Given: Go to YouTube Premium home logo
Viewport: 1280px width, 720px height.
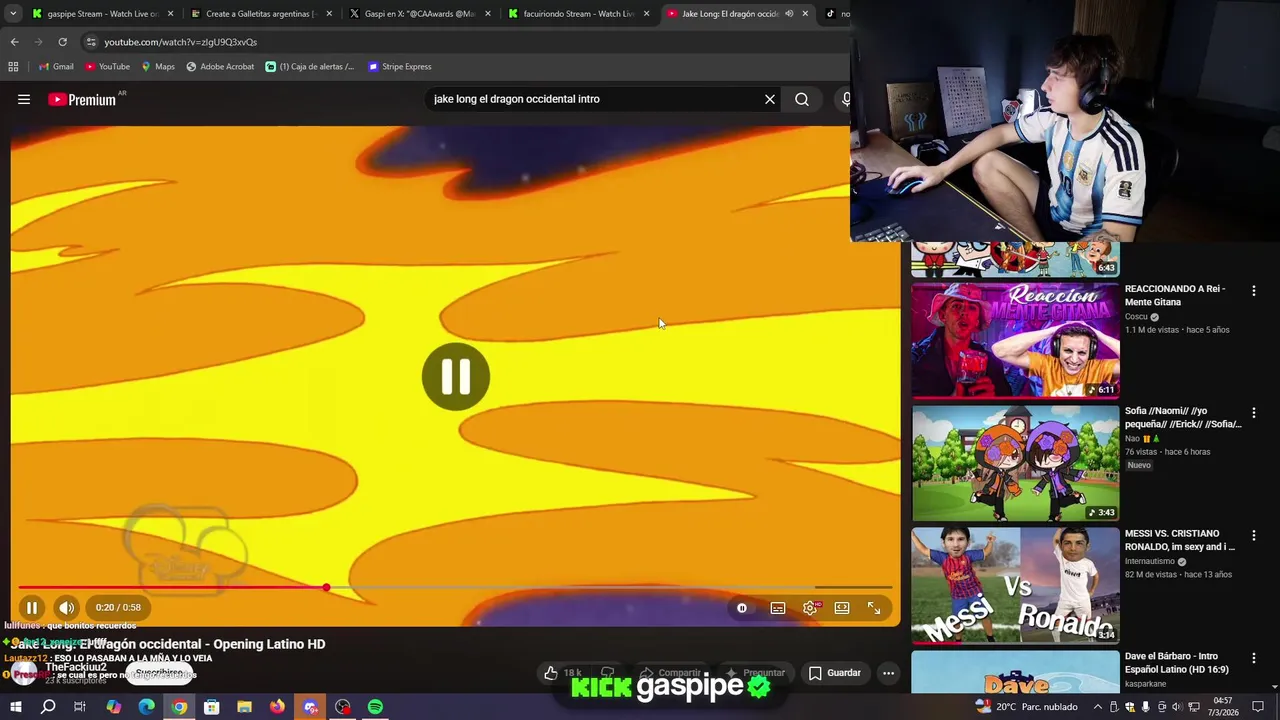Looking at the screenshot, I should 84,99.
